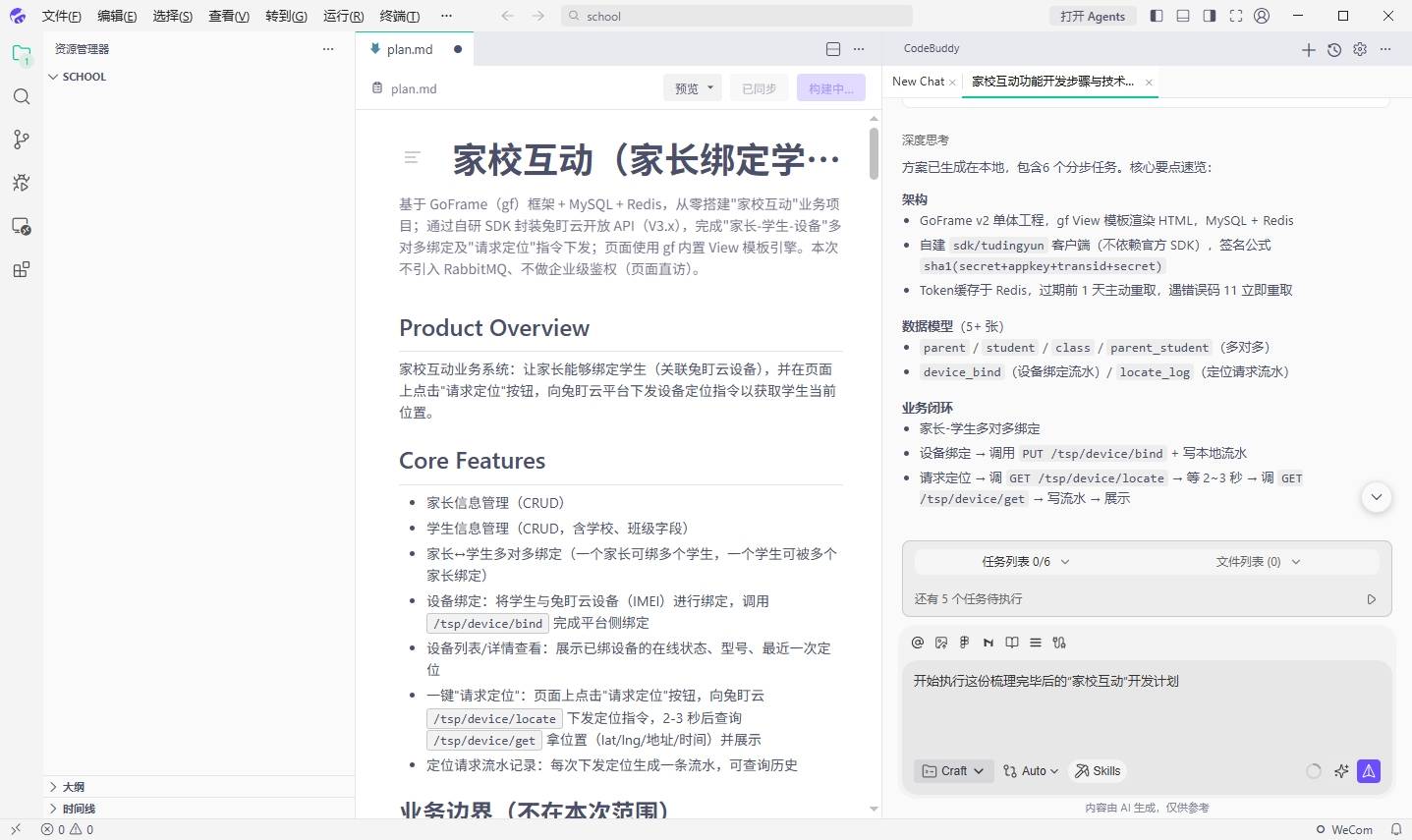
Task: Start a new chat with plus icon
Action: [x=1308, y=49]
